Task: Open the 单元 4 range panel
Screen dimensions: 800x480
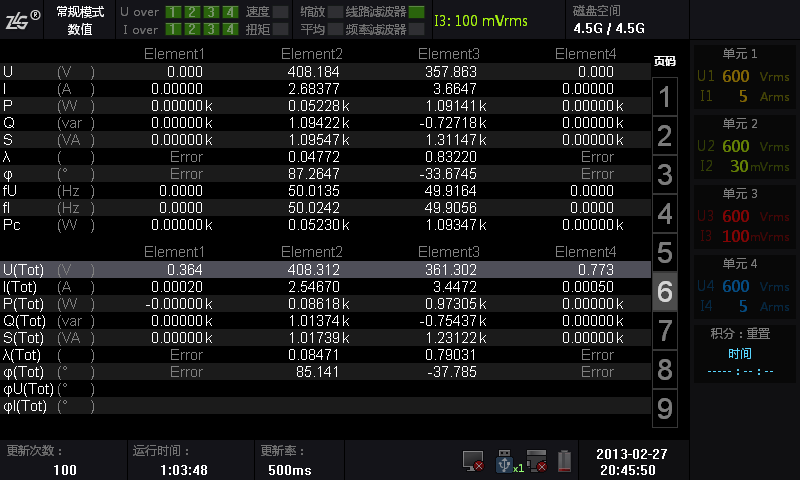Action: pyautogui.click(x=744, y=286)
